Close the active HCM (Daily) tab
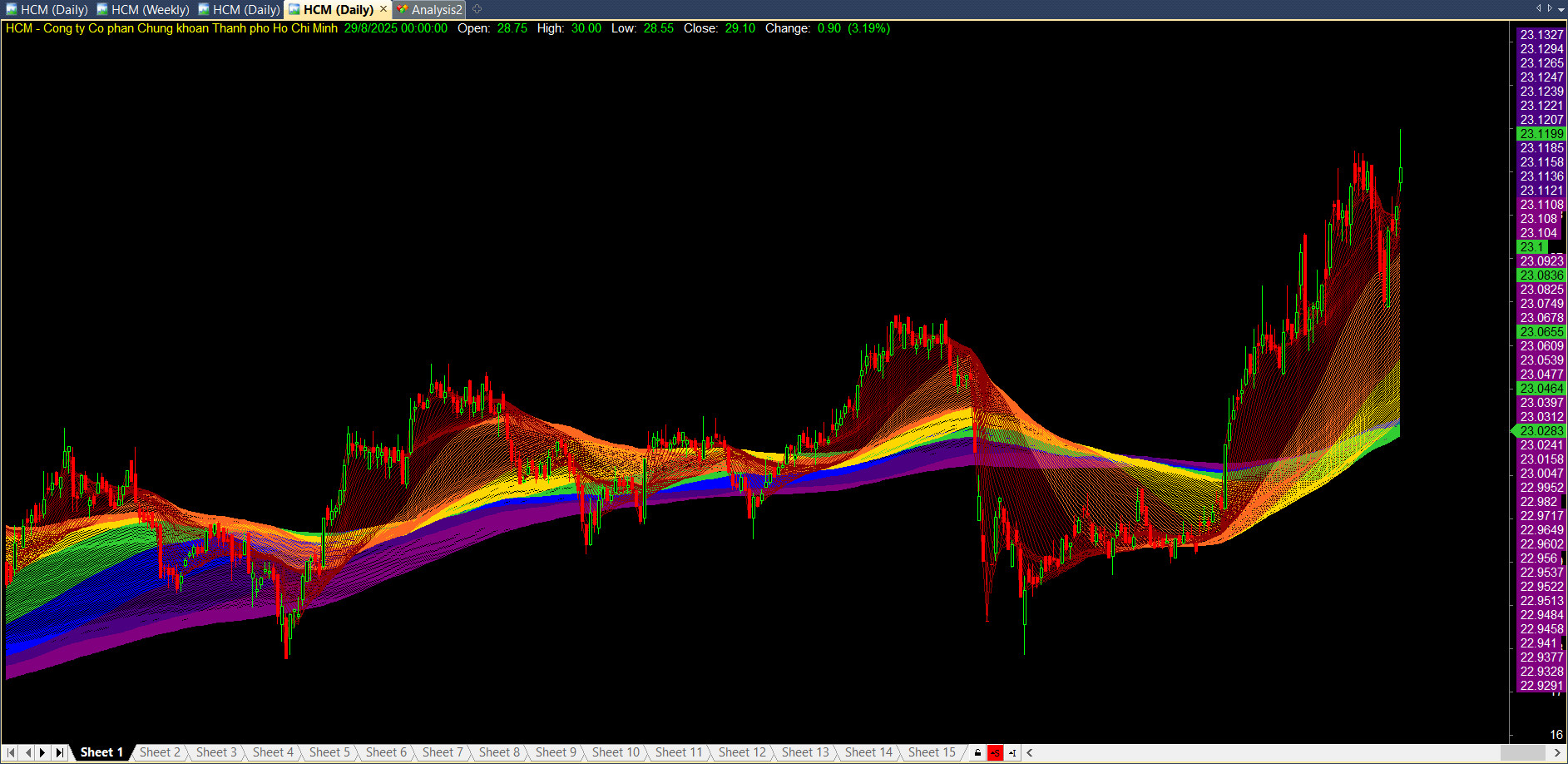The height and width of the screenshot is (764, 1568). (383, 9)
